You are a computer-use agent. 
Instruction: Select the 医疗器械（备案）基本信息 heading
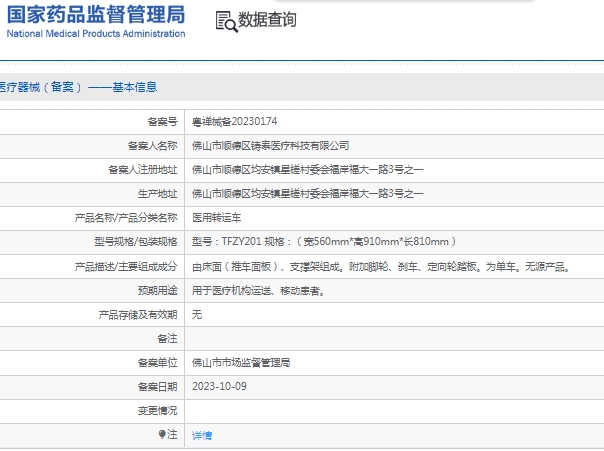point(78,87)
